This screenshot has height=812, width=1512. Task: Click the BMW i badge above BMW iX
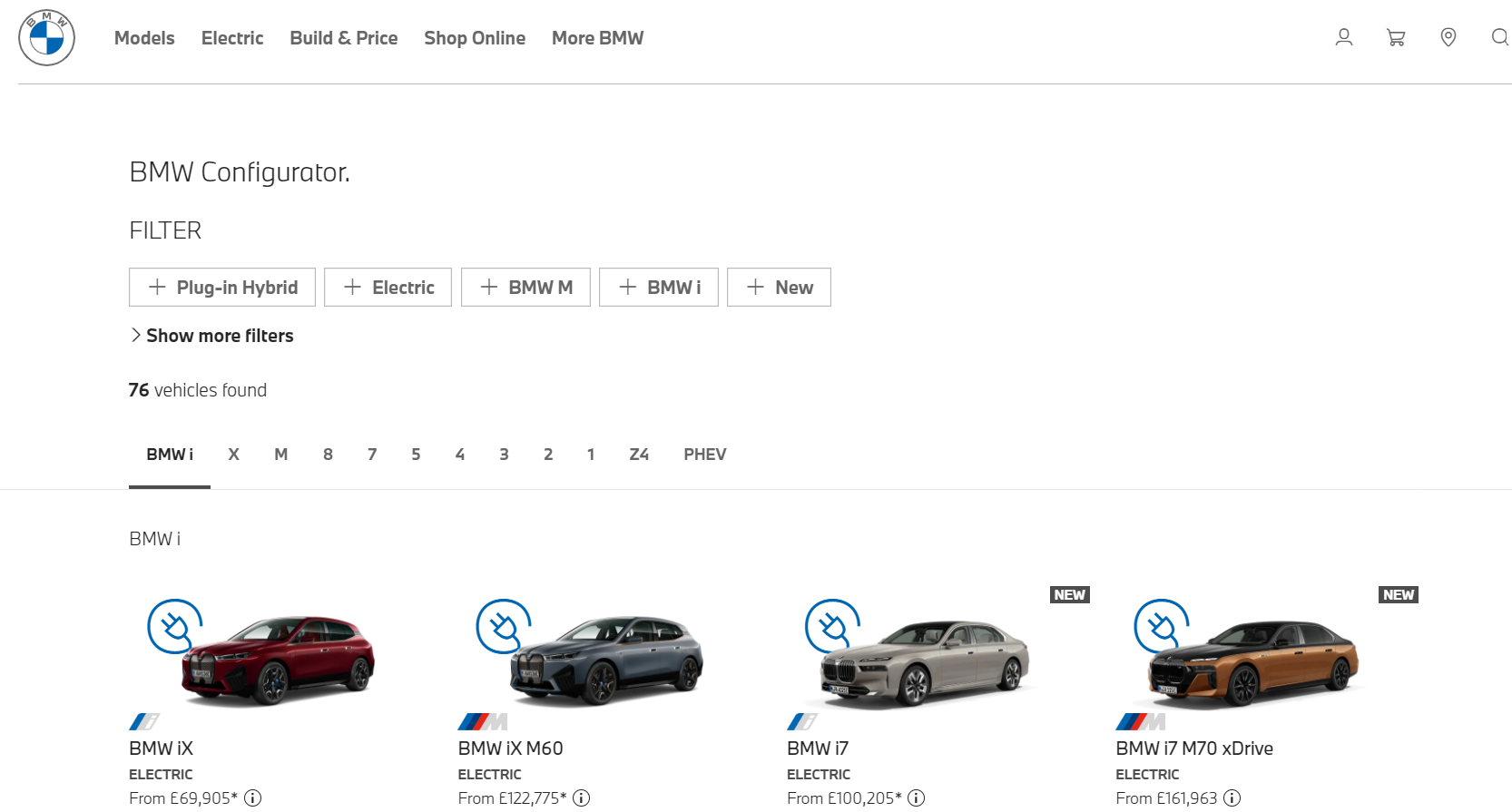coord(144,722)
